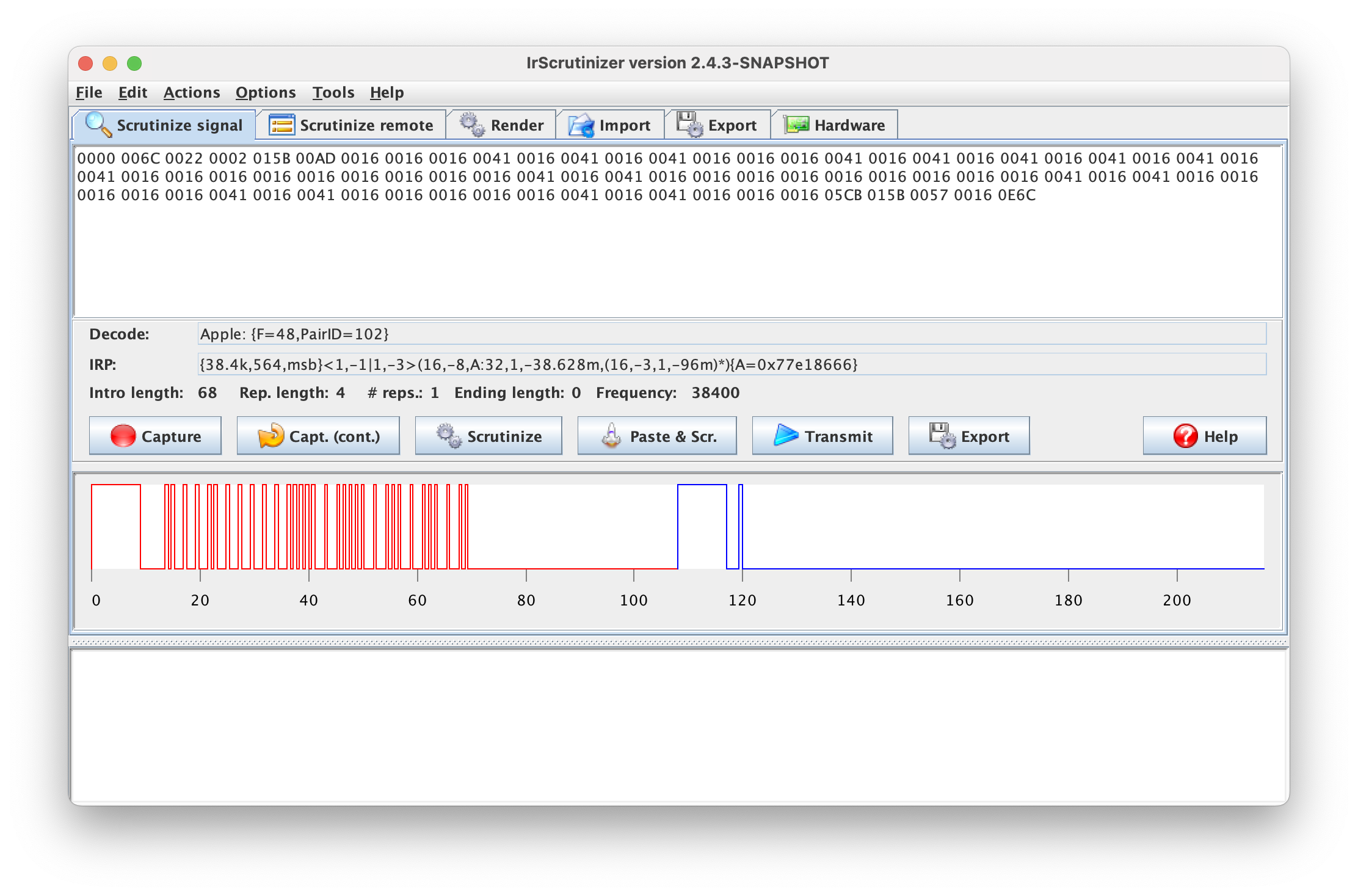Click the Ending length value 0
Image resolution: width=1358 pixels, height=896 pixels.
click(576, 392)
